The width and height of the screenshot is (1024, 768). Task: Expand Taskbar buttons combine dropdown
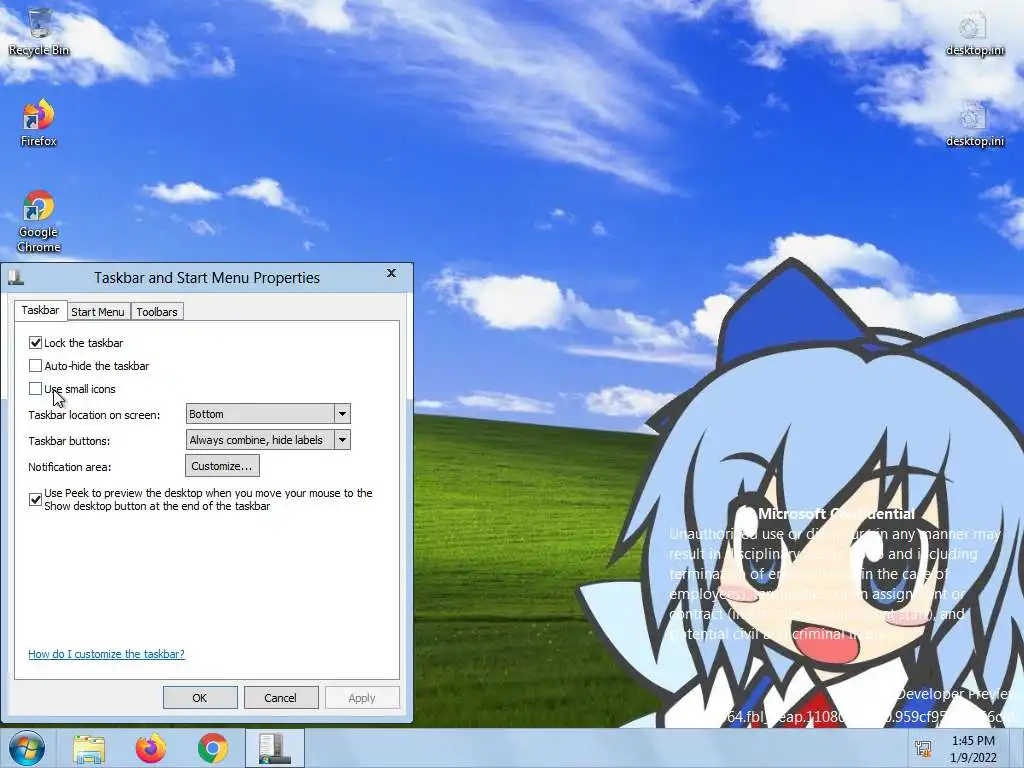pyautogui.click(x=342, y=440)
